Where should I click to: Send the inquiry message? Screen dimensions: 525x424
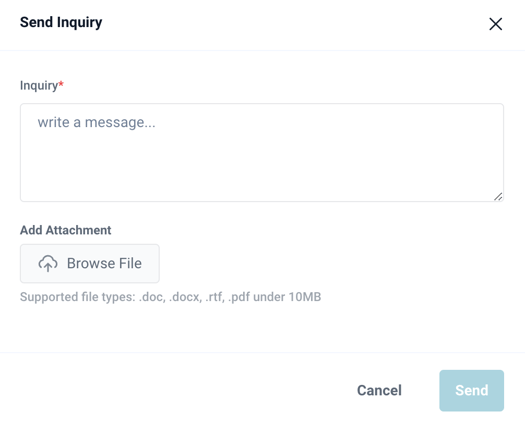coord(471,390)
